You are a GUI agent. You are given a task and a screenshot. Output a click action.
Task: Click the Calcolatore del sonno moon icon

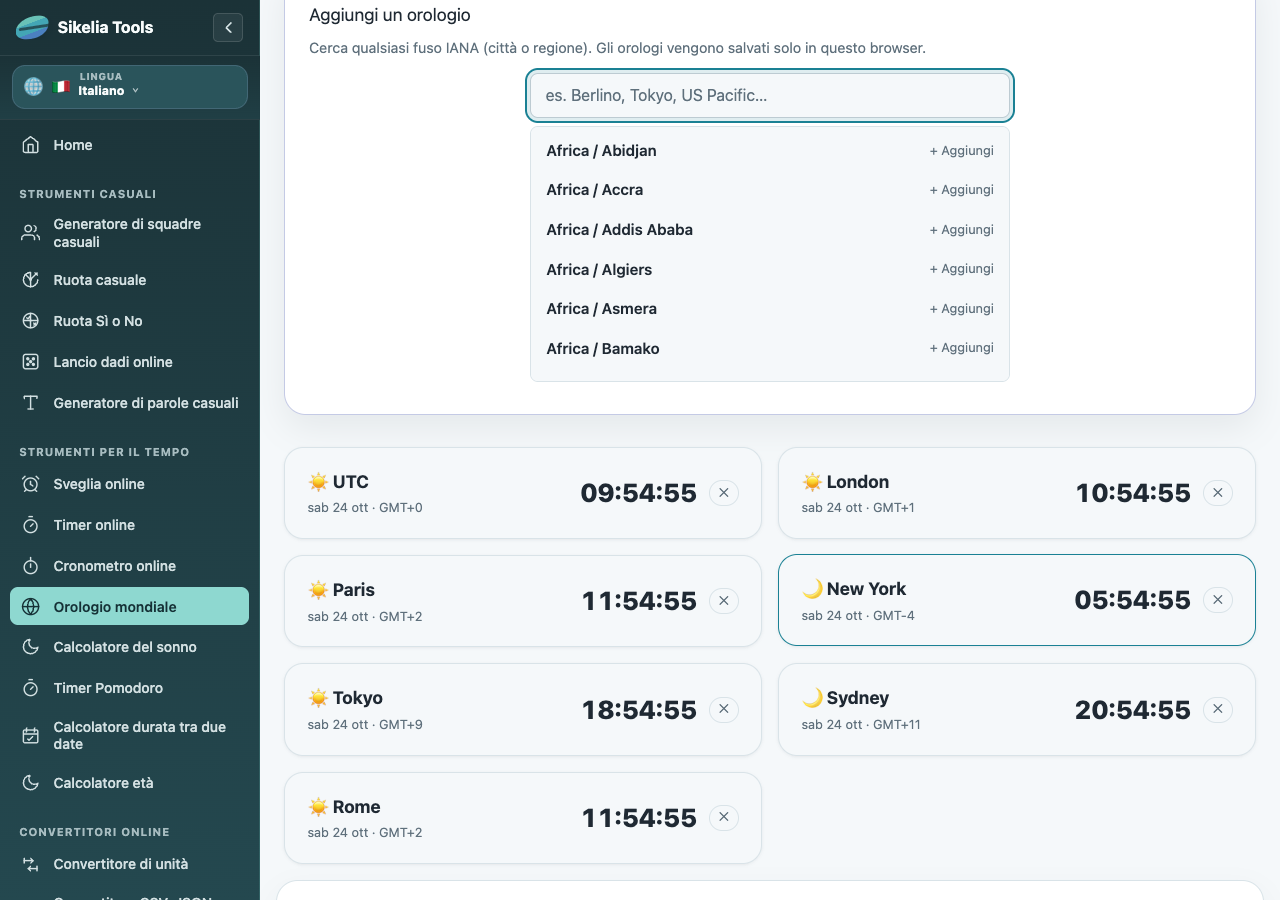31,647
